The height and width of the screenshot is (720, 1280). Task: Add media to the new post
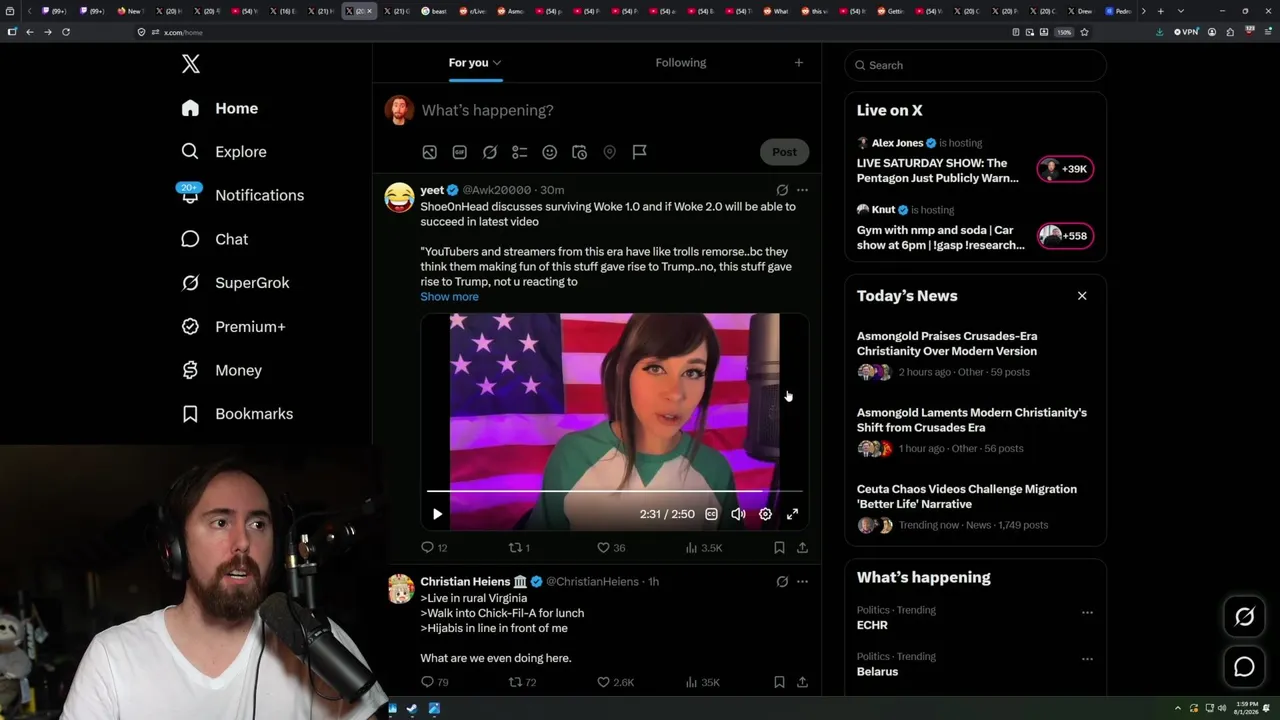coord(429,152)
